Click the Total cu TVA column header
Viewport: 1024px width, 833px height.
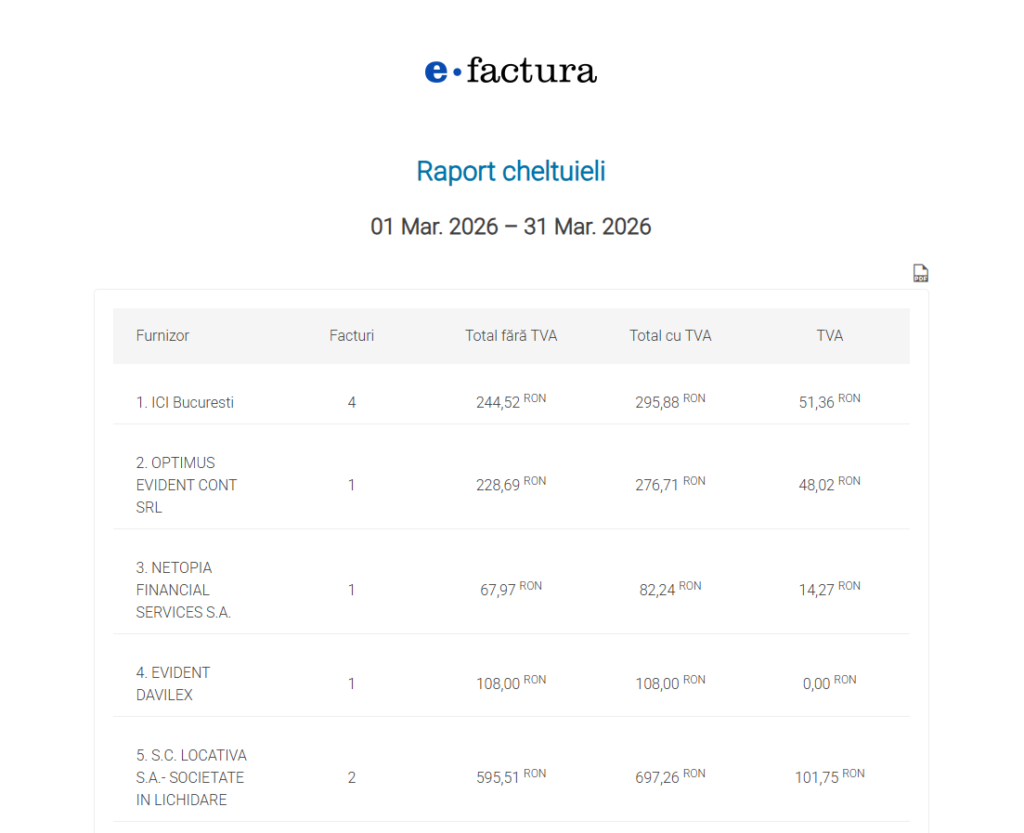[670, 336]
